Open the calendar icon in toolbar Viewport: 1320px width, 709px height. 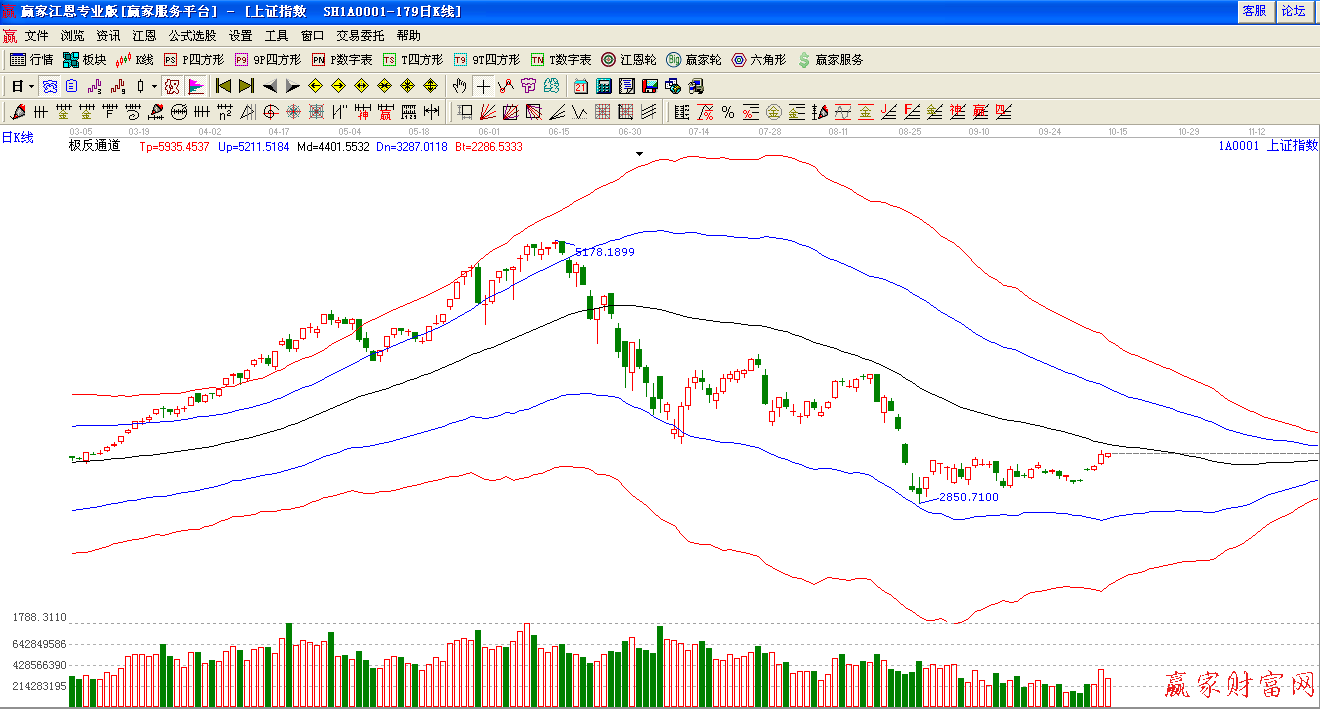coord(581,86)
